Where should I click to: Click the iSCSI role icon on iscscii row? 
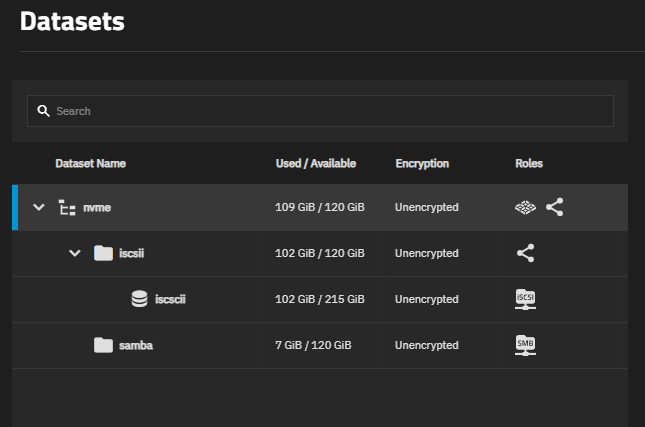coord(525,299)
